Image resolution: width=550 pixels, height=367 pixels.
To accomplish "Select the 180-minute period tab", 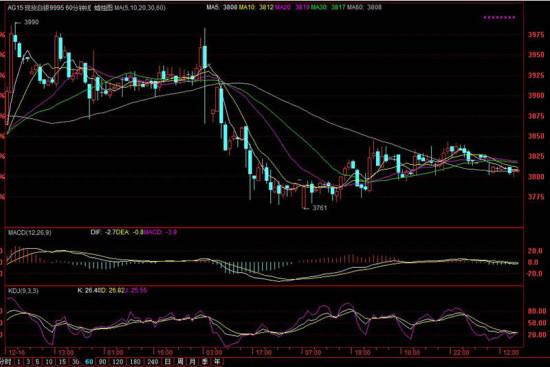I will (x=135, y=362).
